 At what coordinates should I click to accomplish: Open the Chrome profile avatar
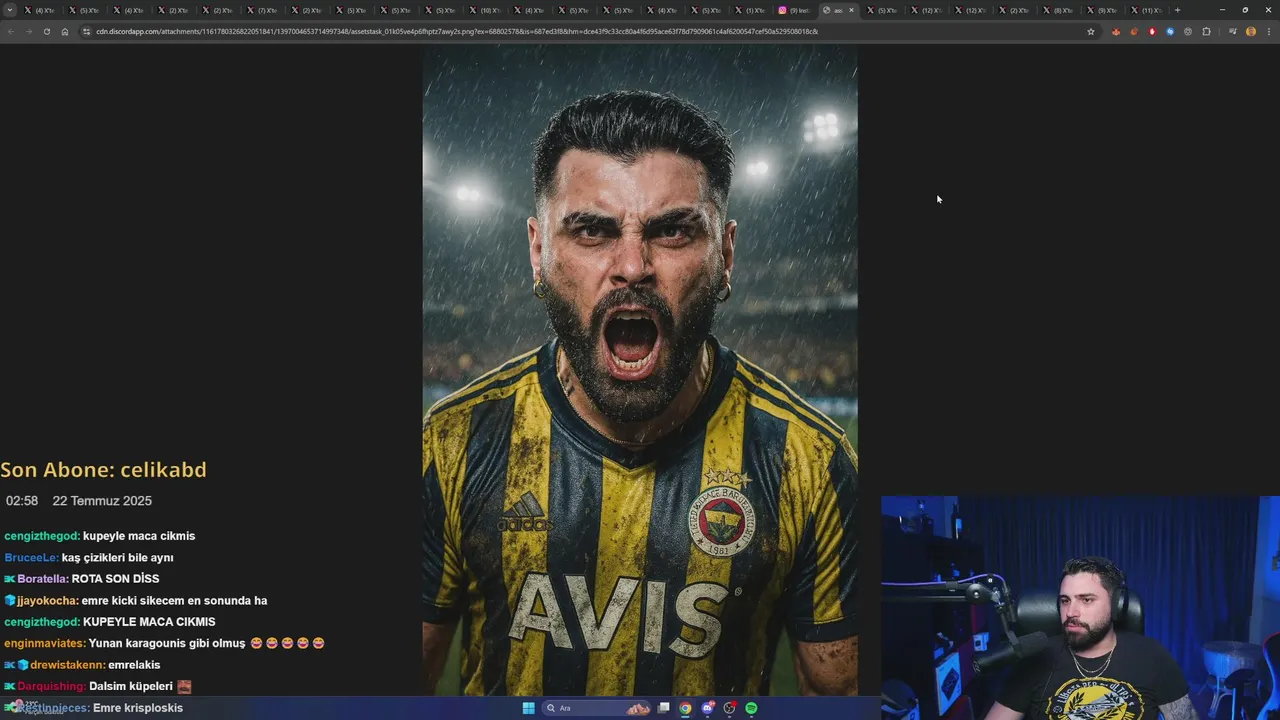[1251, 31]
